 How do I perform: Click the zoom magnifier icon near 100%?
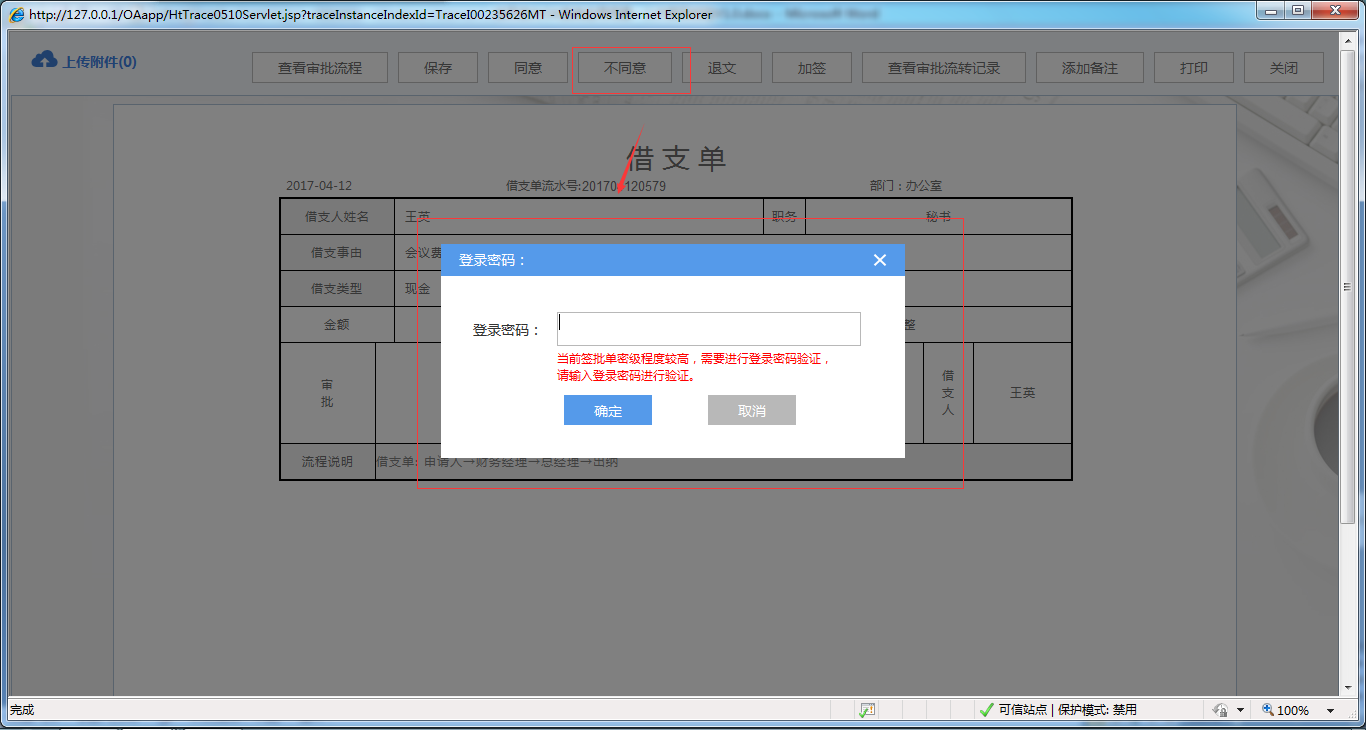[x=1268, y=709]
